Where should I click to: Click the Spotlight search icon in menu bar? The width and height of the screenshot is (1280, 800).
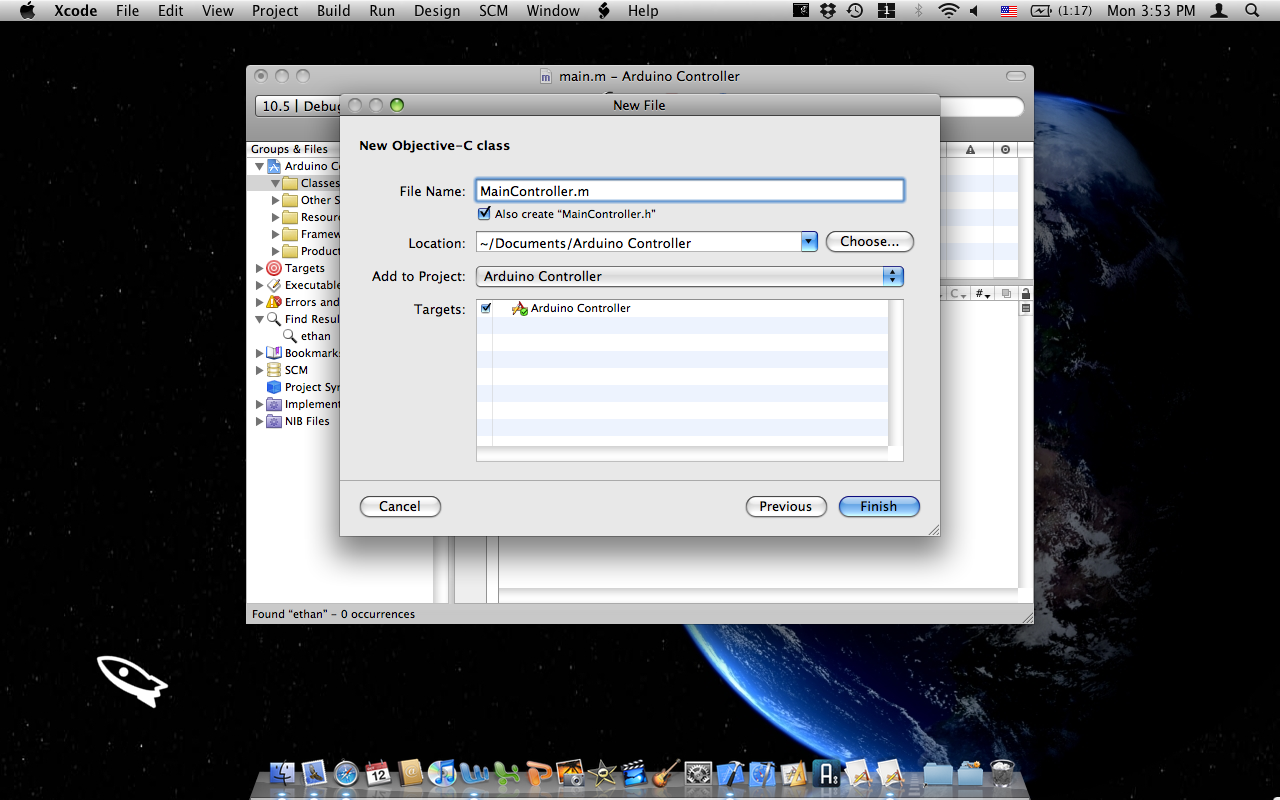pos(1252,11)
